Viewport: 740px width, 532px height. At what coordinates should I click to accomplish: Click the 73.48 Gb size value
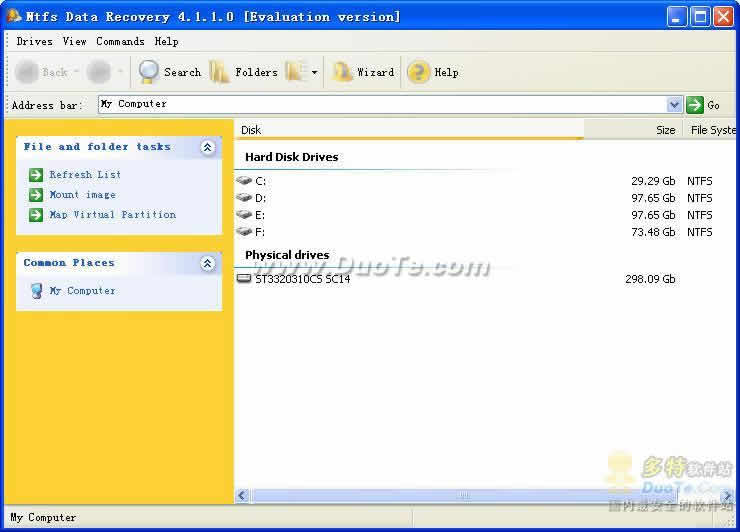click(x=653, y=232)
